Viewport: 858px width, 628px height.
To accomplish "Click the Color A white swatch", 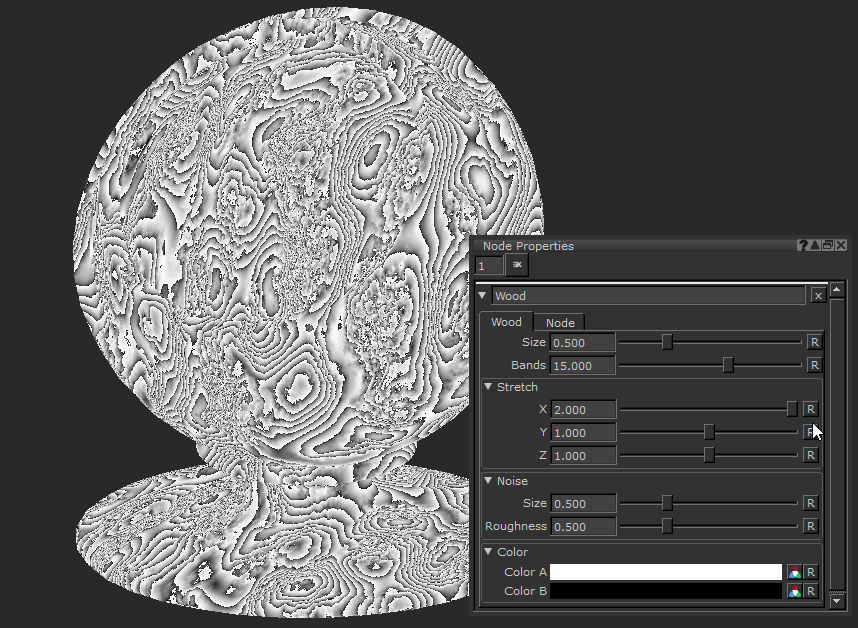I will point(665,571).
